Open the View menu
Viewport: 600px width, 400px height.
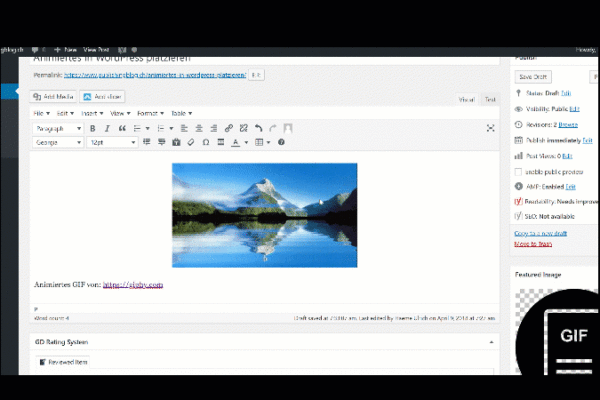120,113
